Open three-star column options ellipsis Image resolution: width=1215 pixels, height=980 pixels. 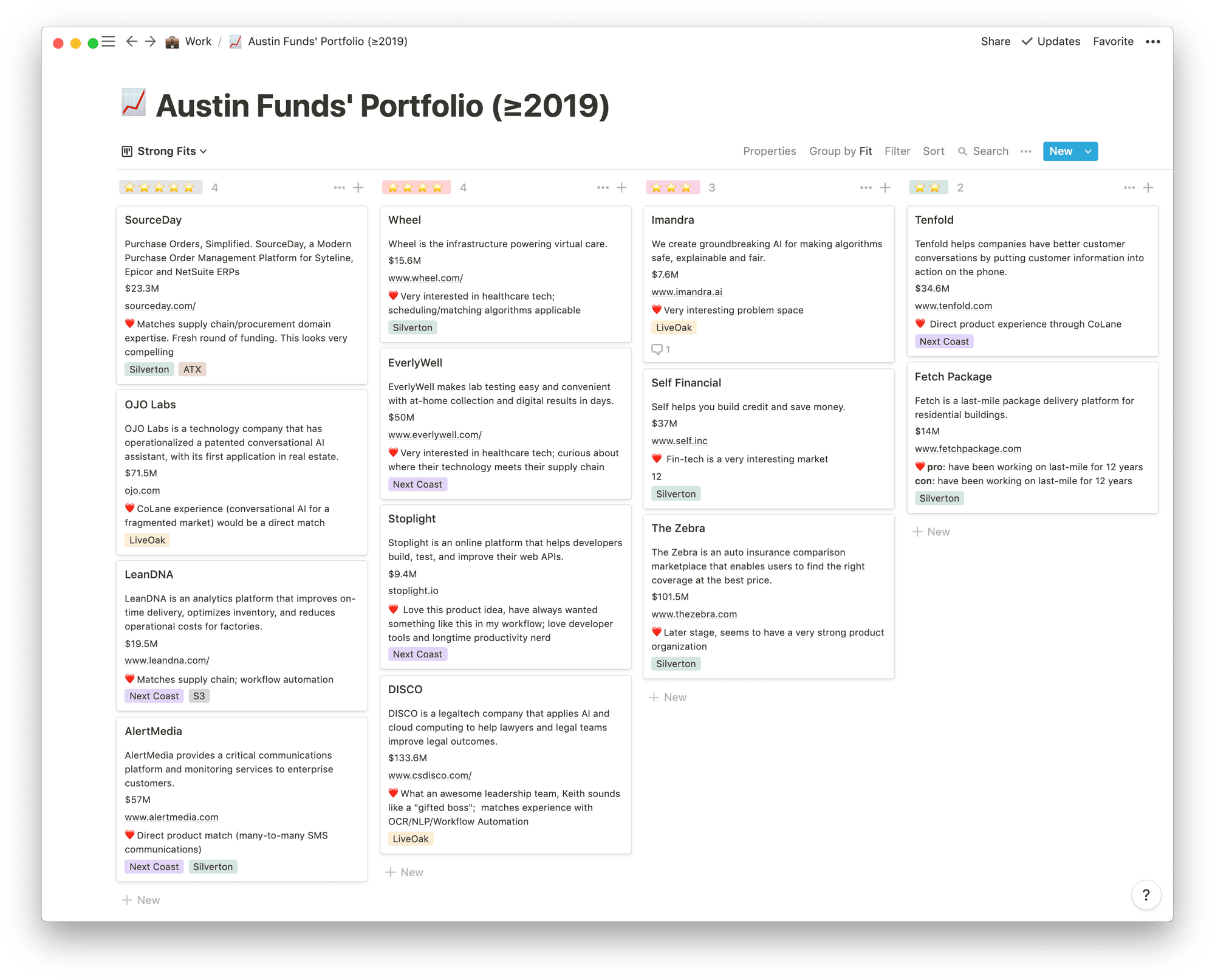coord(866,188)
